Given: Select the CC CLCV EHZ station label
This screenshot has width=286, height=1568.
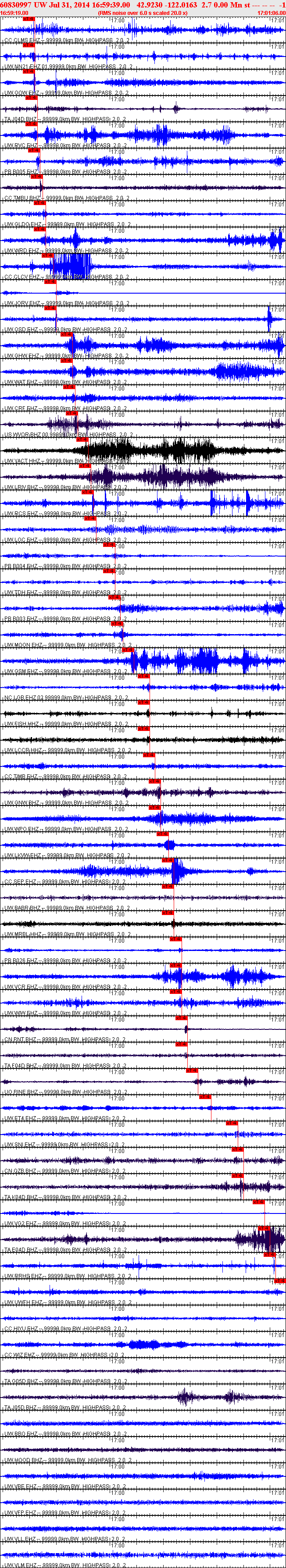Looking at the screenshot, I should 67,277.
